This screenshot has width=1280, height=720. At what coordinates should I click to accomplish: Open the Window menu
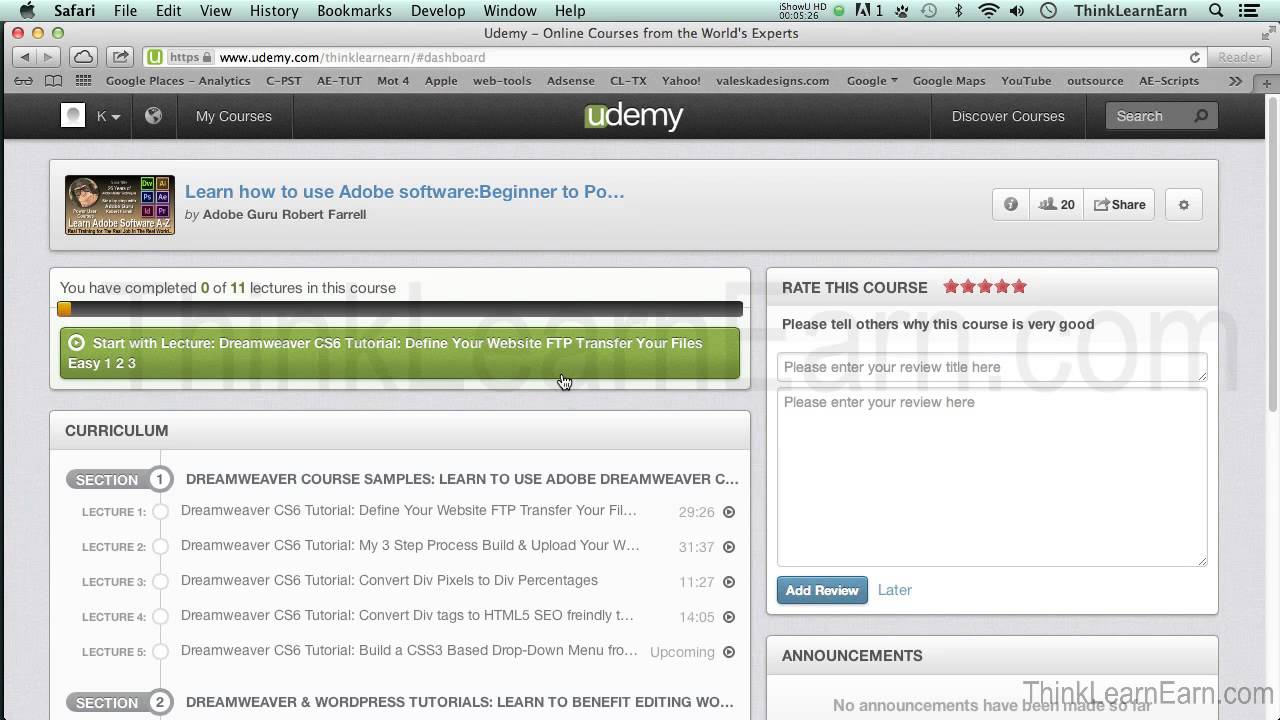click(x=510, y=11)
